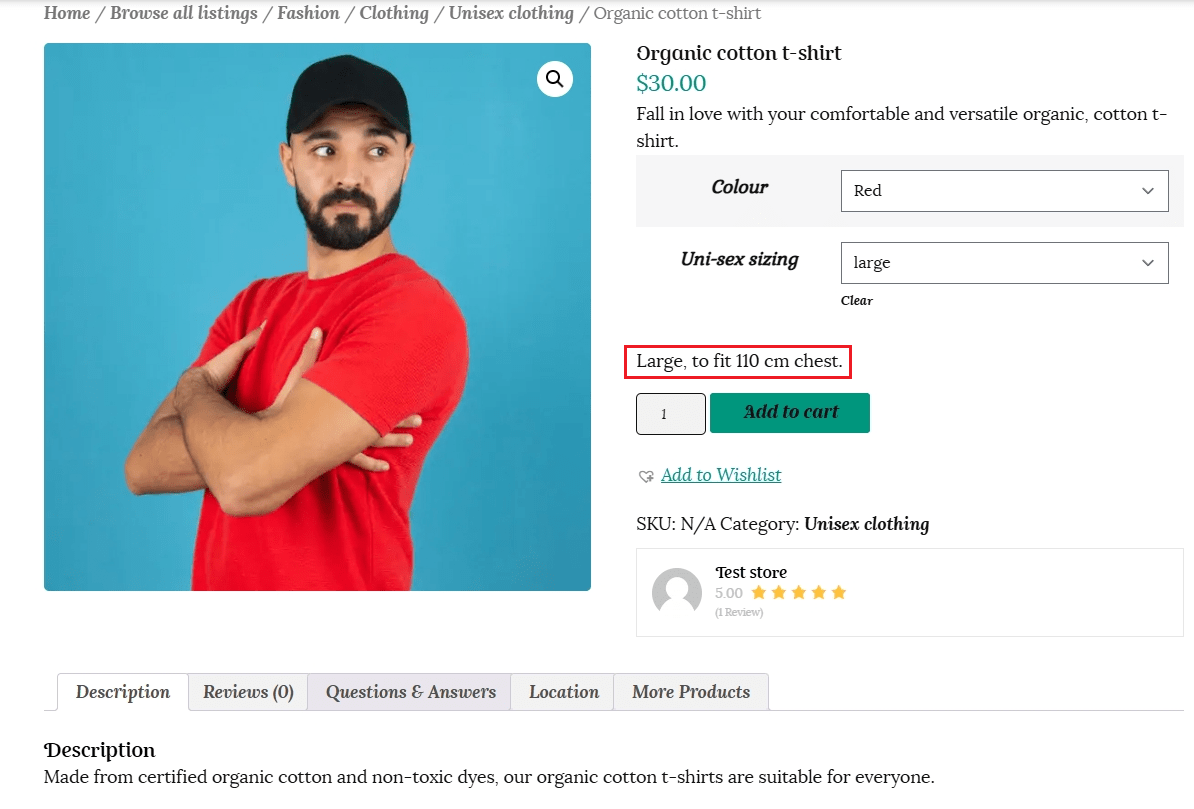The image size is (1194, 809).
Task: Click the Unisex clothing category link
Action: (x=866, y=524)
